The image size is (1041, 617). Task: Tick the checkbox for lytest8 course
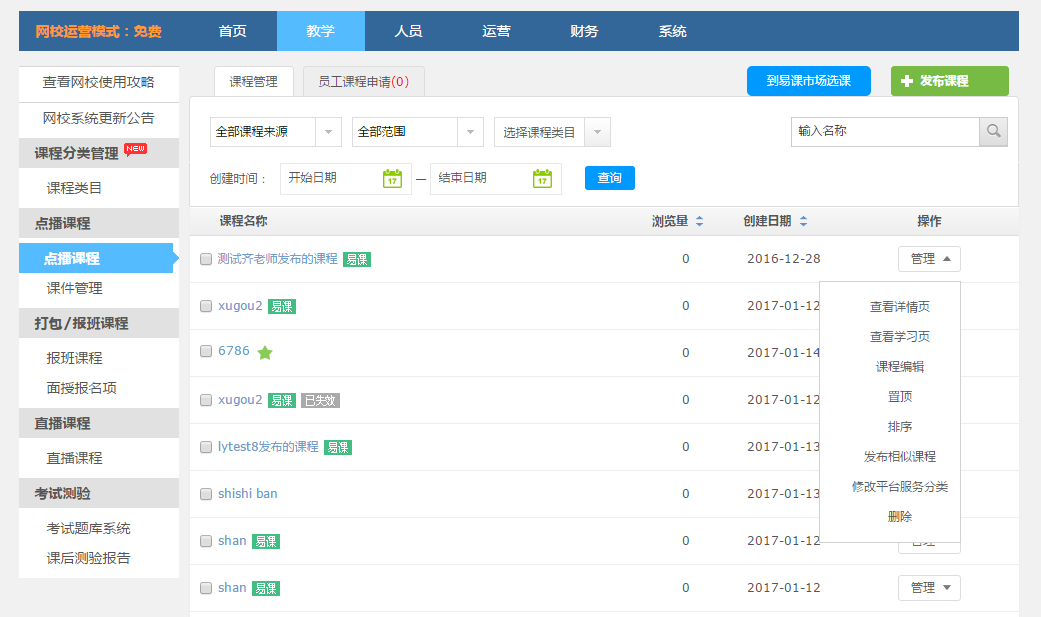tap(206, 447)
